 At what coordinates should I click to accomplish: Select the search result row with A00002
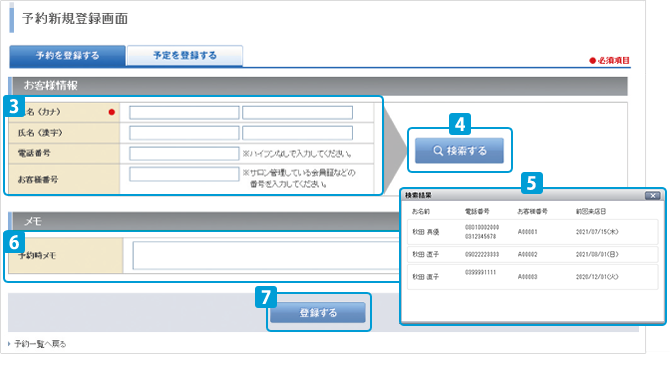532,254
